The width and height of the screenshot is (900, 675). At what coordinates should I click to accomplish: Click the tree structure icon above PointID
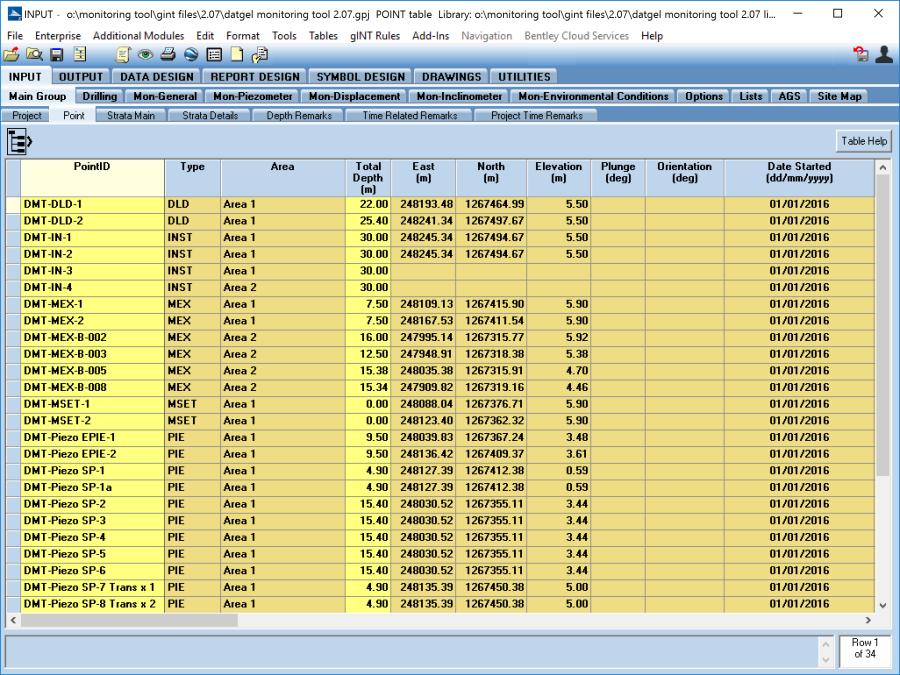pyautogui.click(x=20, y=142)
